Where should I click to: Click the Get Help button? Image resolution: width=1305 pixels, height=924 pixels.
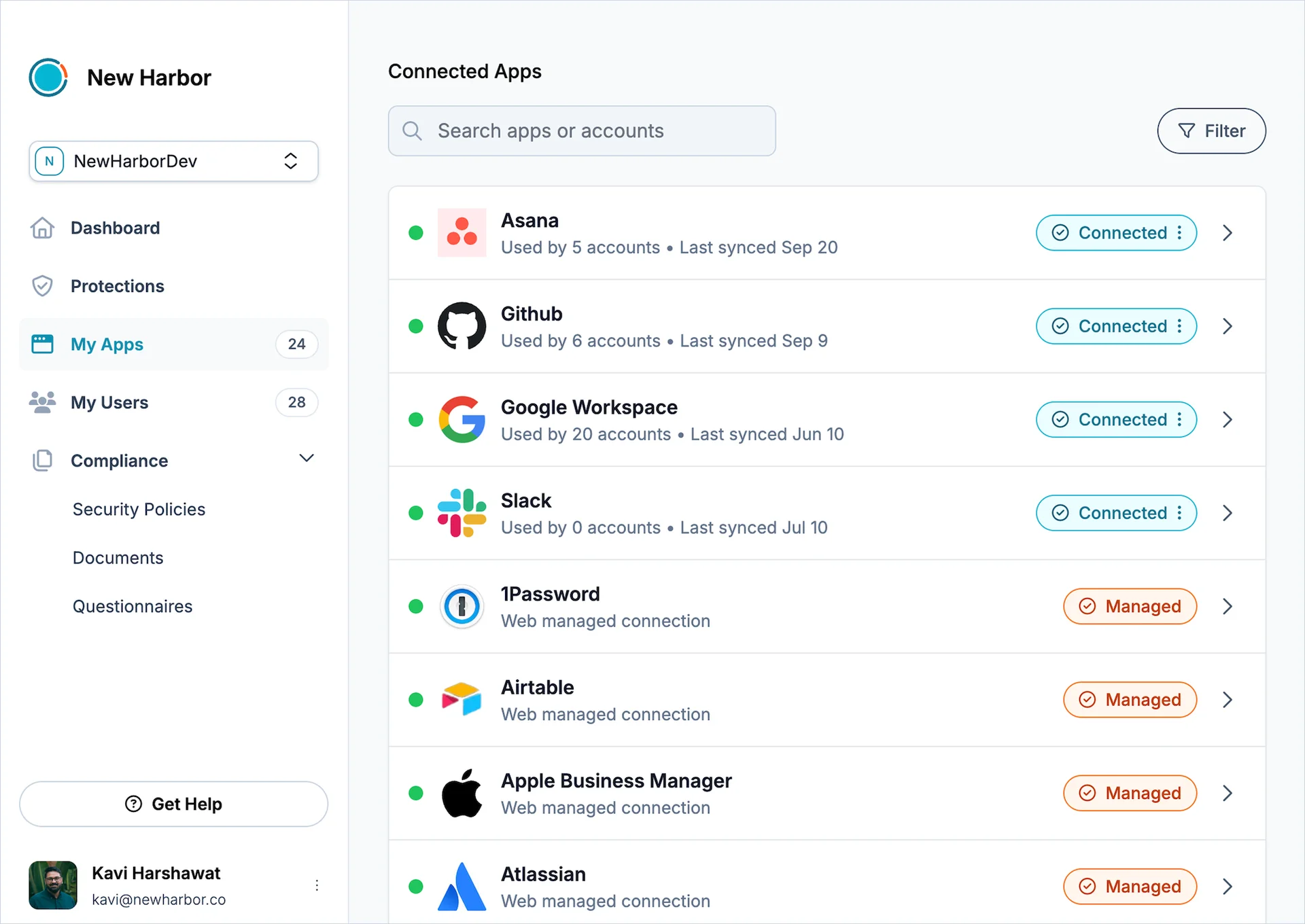click(x=173, y=804)
